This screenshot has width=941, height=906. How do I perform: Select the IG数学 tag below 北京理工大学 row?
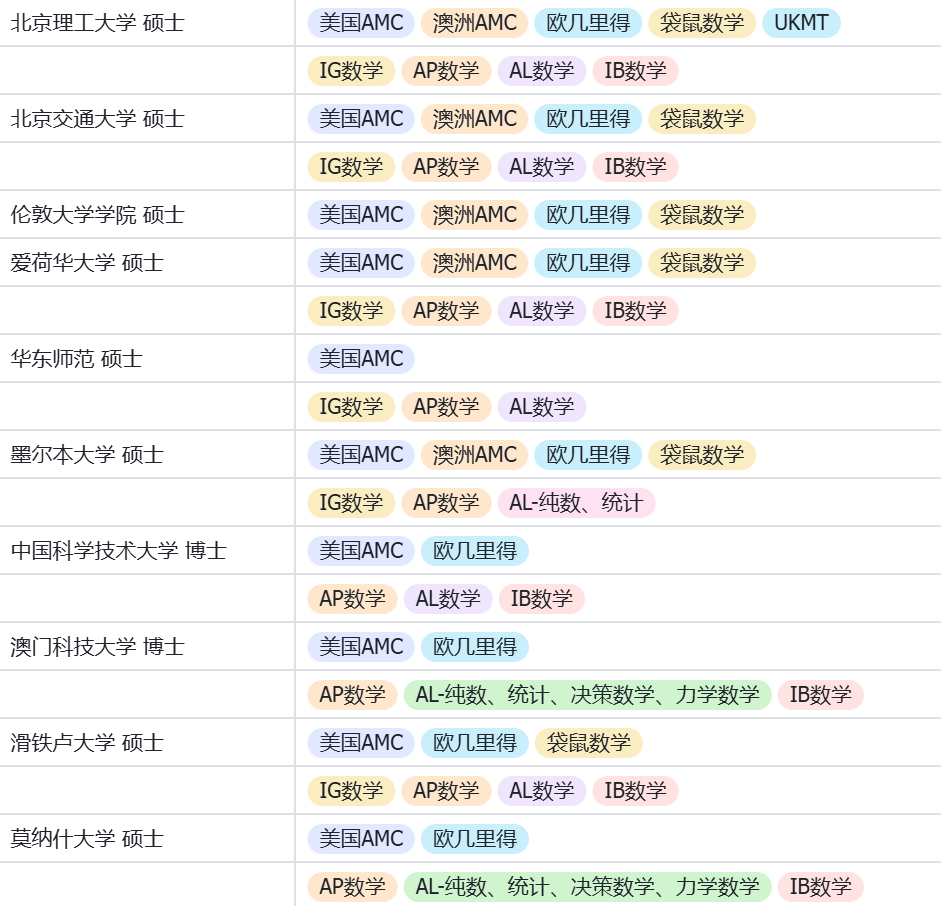[x=350, y=71]
